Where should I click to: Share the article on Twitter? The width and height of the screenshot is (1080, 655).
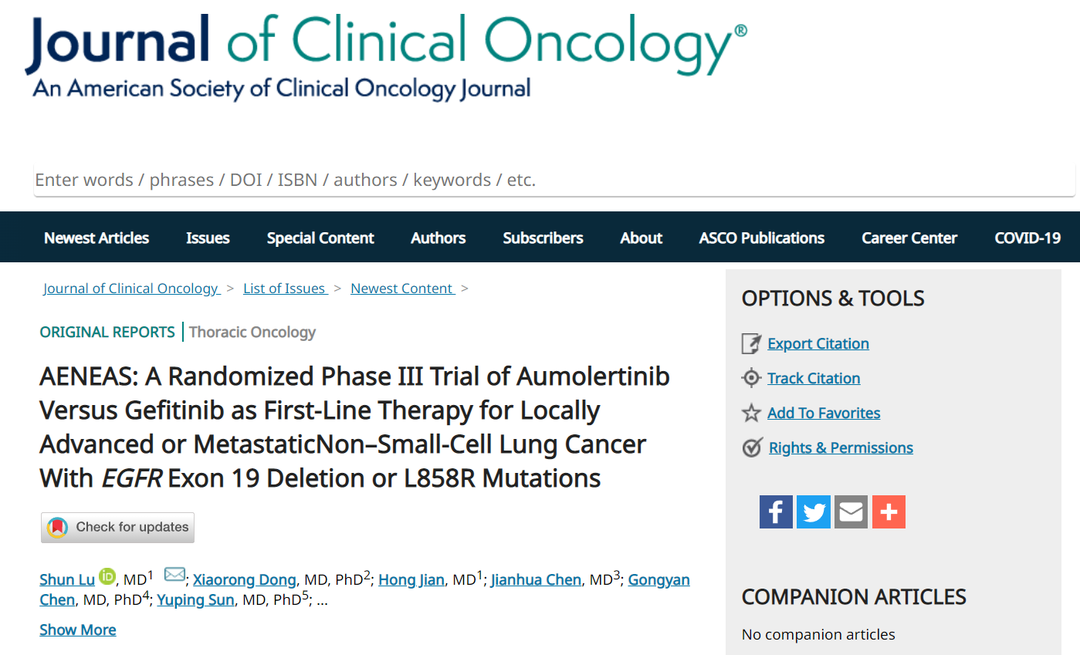814,512
